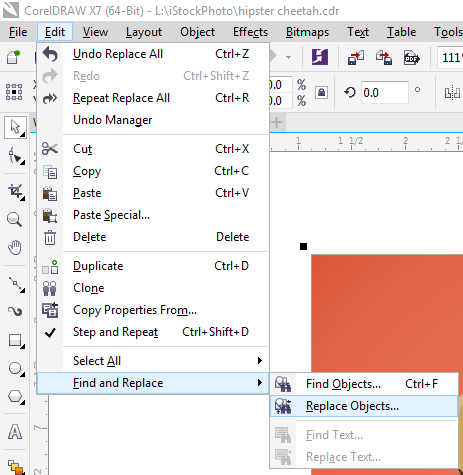The height and width of the screenshot is (475, 463).
Task: Open Undo Manager from the Edit menu
Action: (x=153, y=120)
